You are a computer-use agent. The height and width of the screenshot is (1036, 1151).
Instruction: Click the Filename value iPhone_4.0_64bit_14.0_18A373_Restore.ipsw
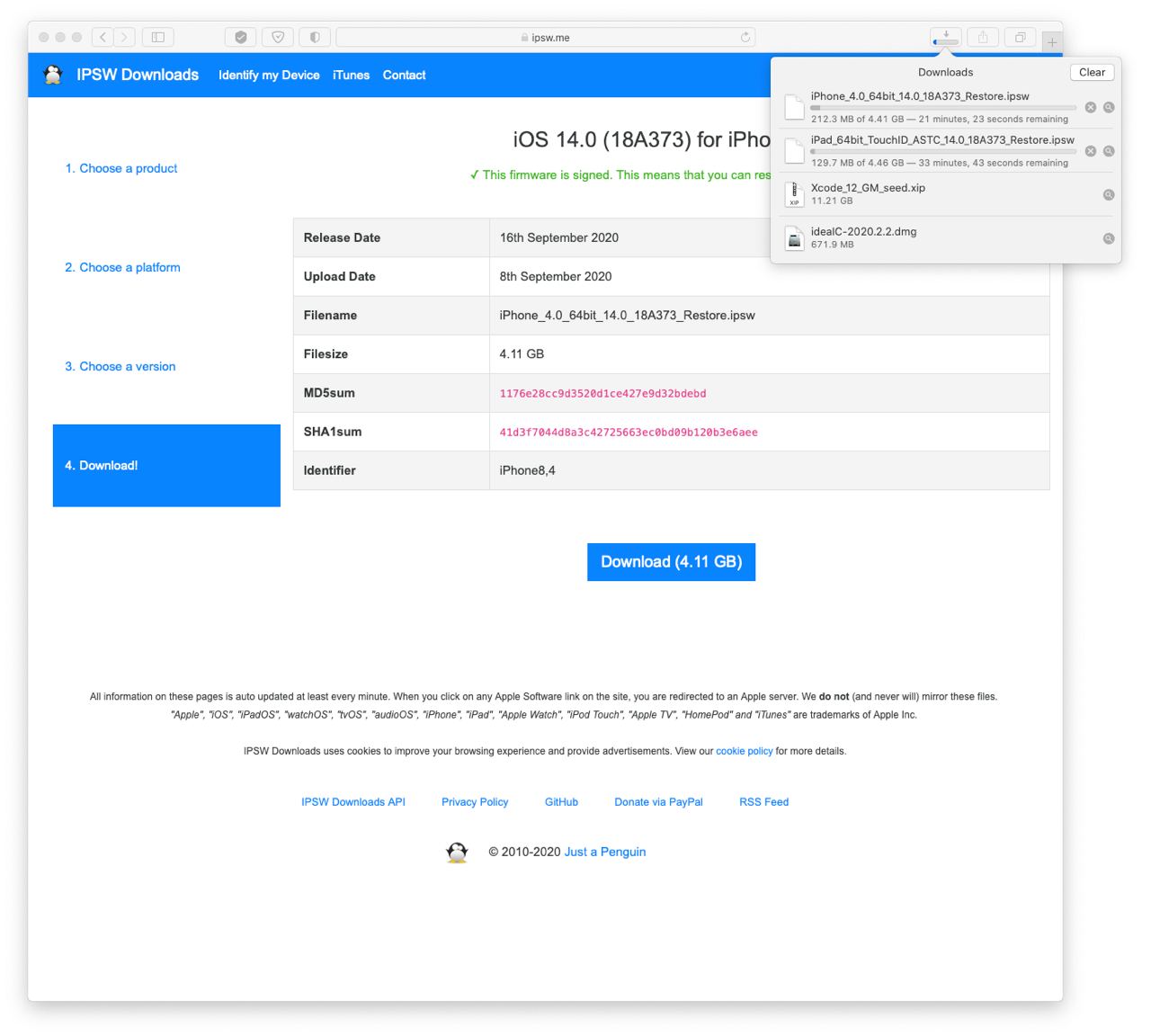tap(627, 315)
